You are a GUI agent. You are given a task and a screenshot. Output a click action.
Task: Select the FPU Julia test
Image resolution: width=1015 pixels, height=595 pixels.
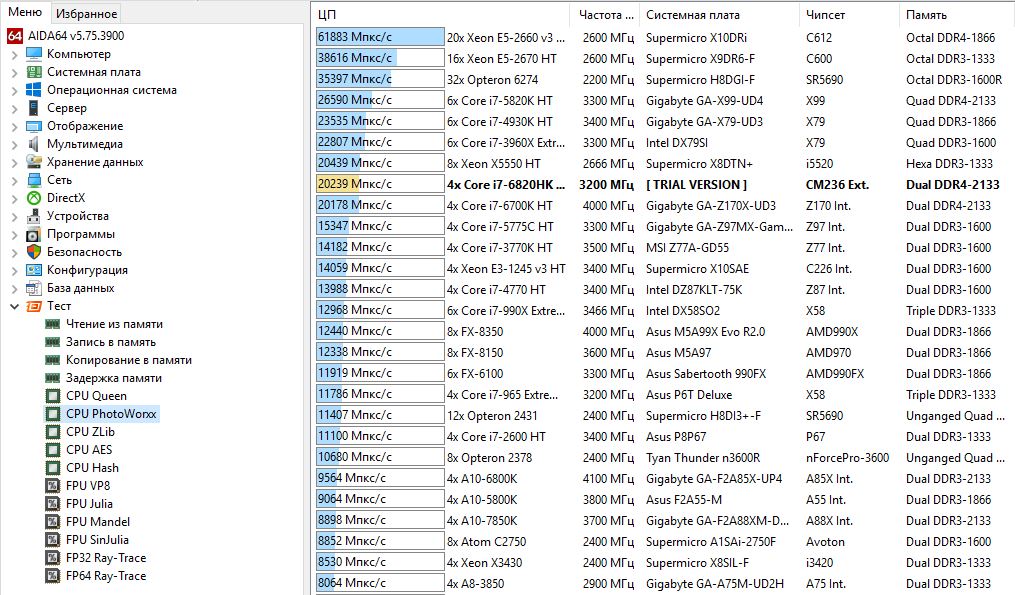click(89, 504)
